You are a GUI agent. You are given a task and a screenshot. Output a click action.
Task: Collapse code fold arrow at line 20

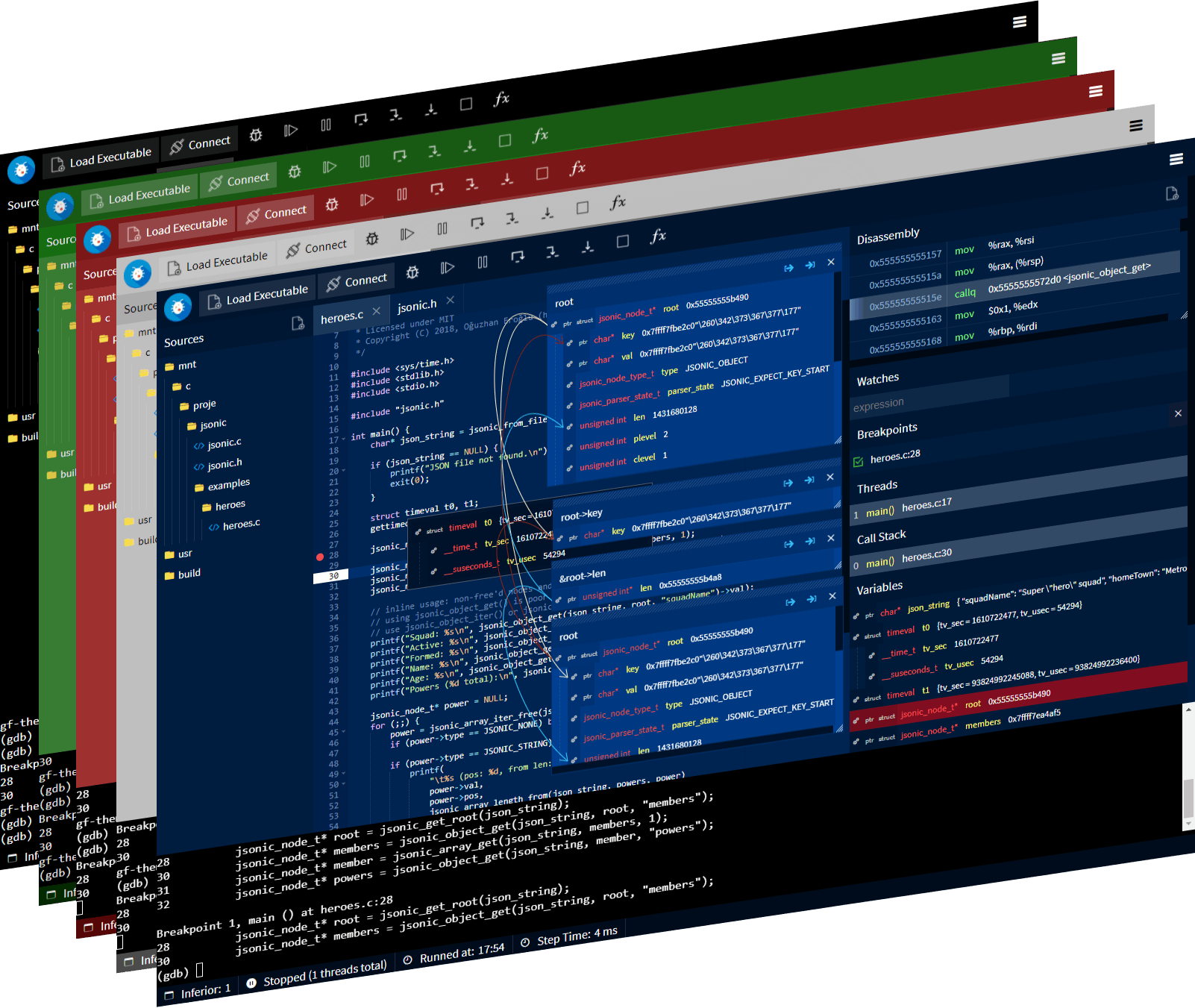(x=343, y=472)
